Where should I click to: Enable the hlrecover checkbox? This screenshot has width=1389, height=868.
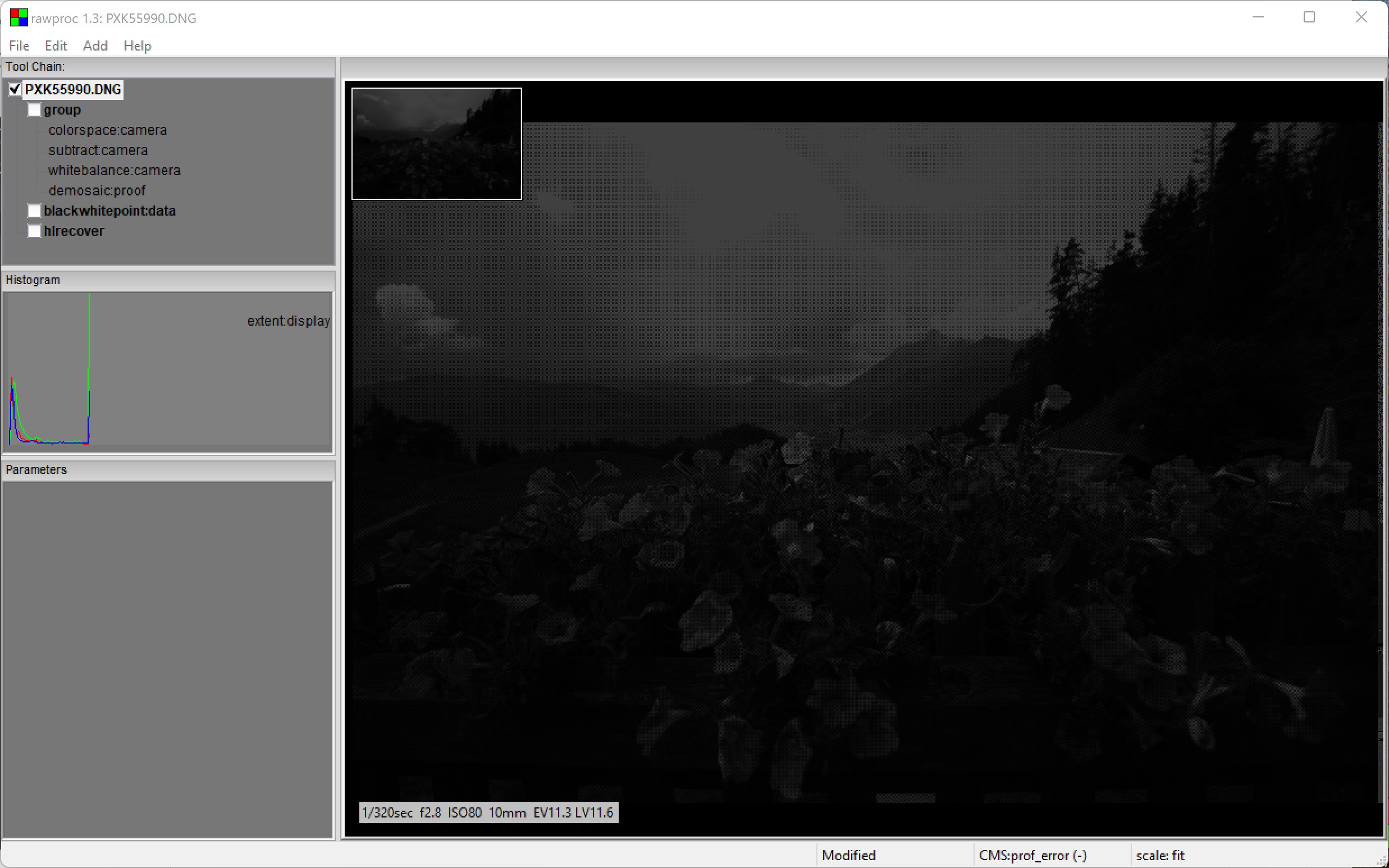coord(34,231)
